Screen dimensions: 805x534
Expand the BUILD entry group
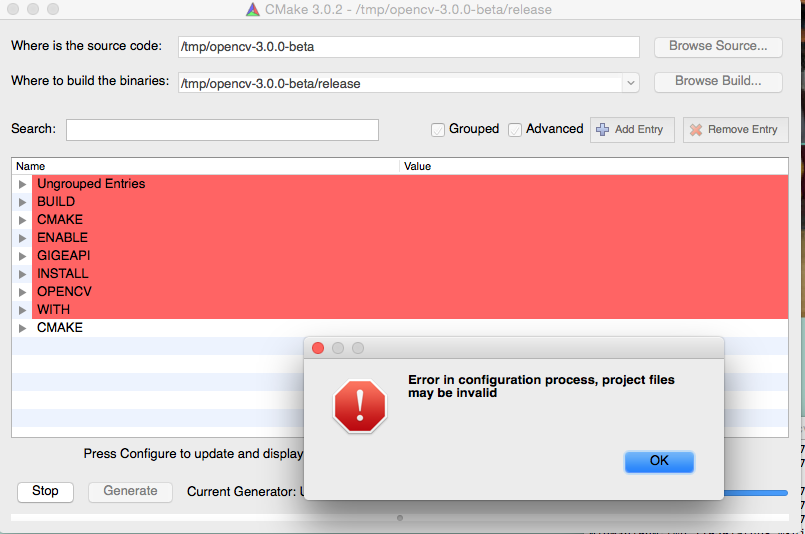point(22,202)
